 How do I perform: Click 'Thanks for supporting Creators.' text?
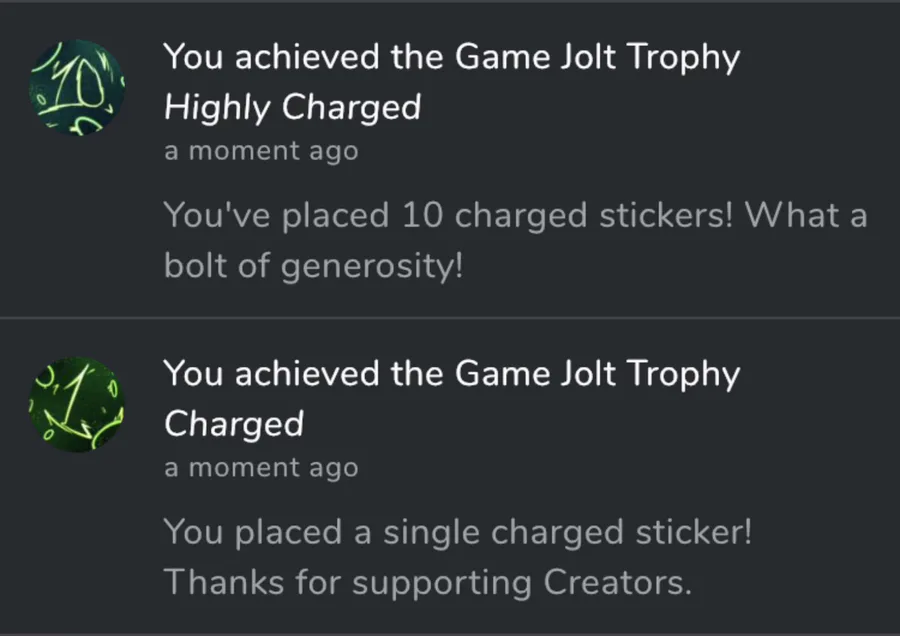[428, 583]
